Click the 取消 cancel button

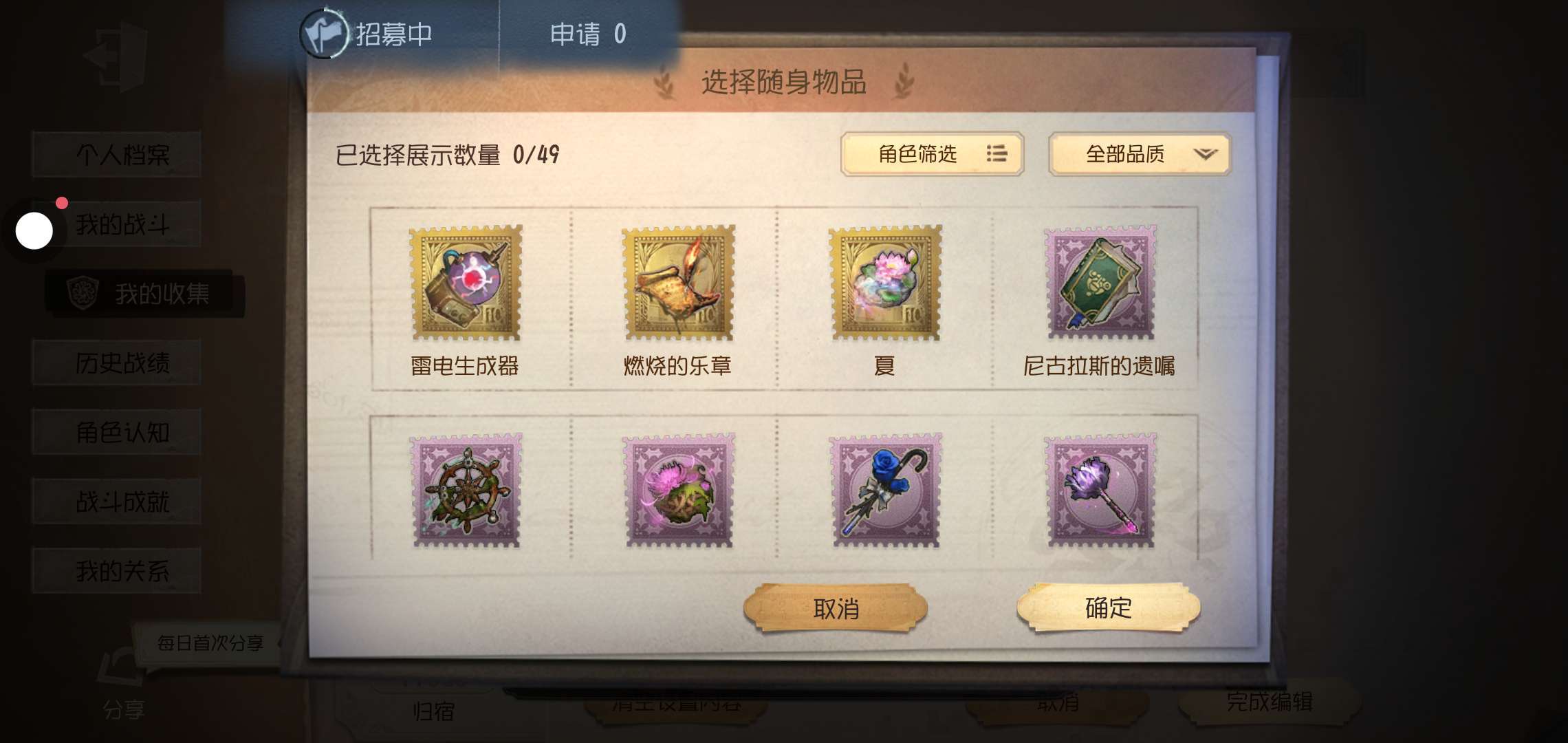pyautogui.click(x=836, y=608)
